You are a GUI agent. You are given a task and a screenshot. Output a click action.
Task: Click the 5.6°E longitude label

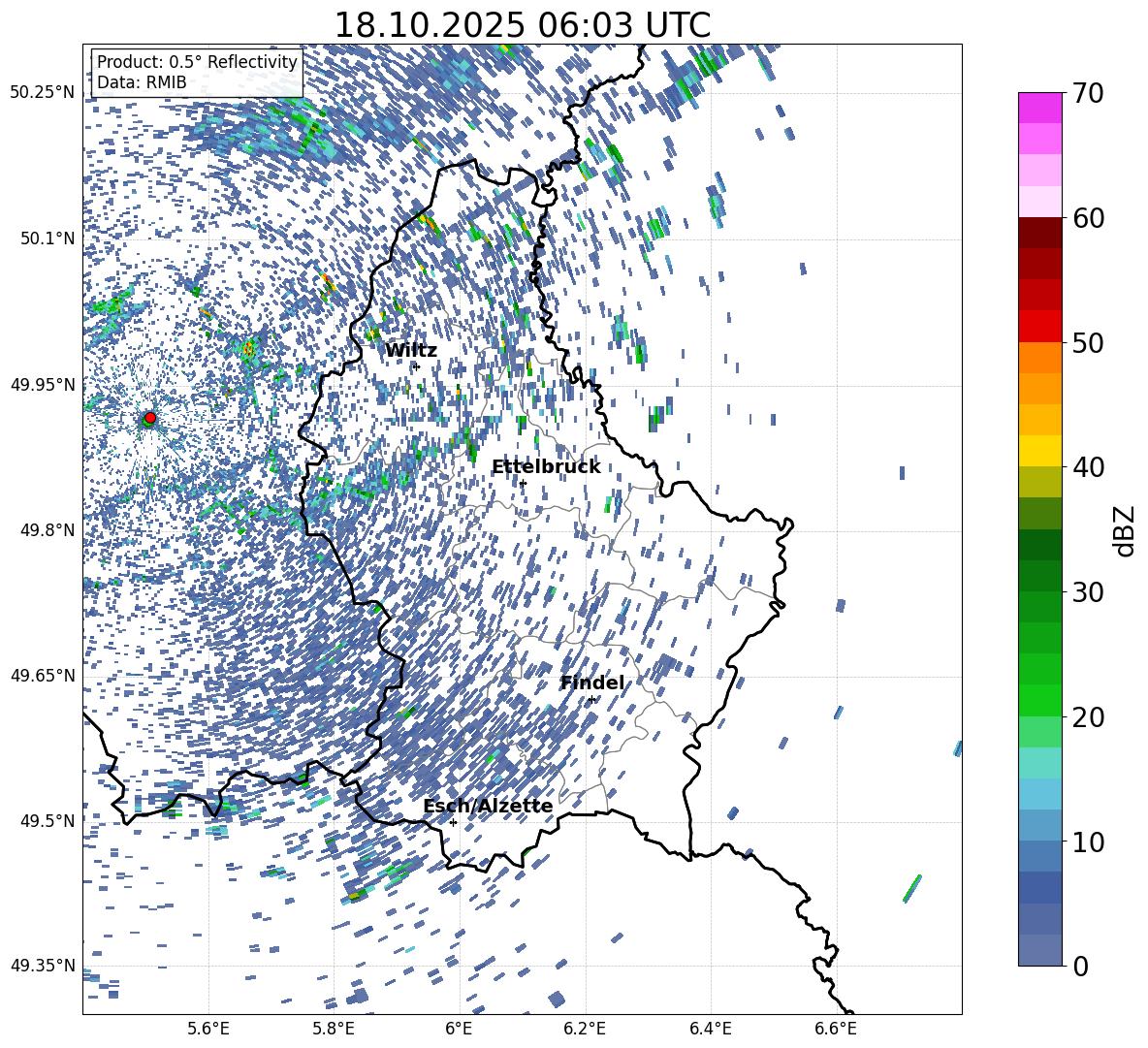(208, 1029)
